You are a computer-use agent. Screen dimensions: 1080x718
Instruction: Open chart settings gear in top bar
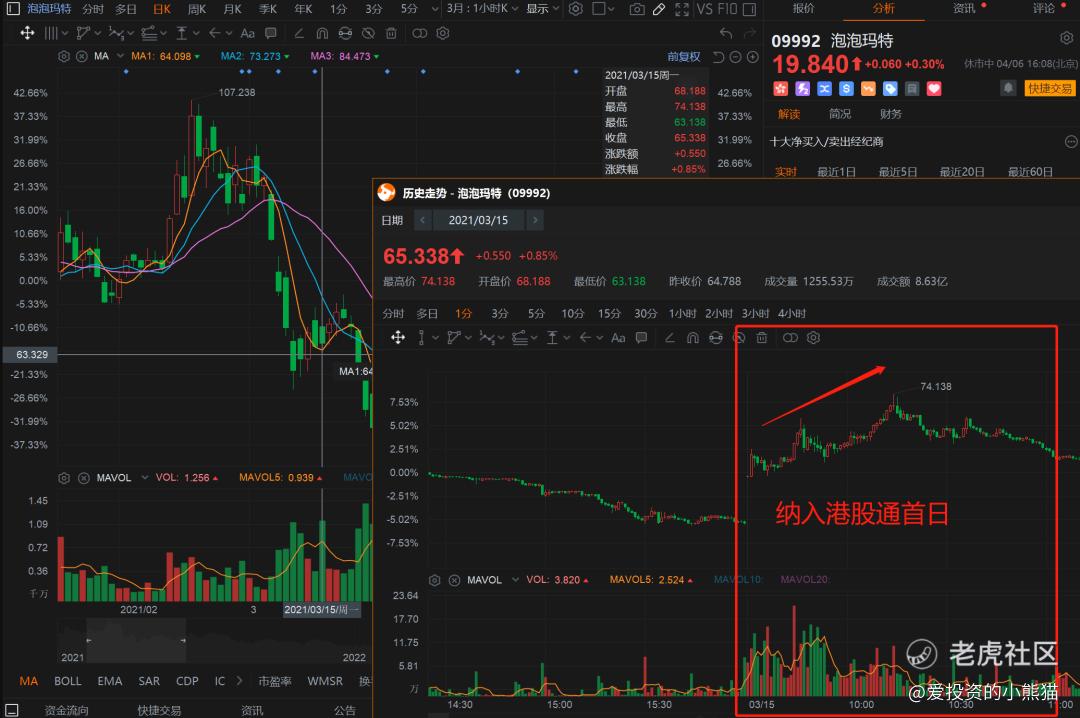pos(576,9)
